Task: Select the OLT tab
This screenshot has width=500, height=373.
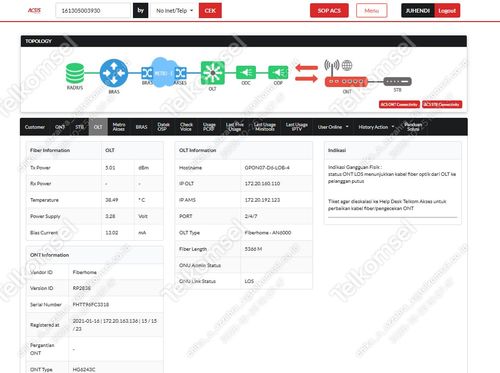Action: click(x=98, y=127)
